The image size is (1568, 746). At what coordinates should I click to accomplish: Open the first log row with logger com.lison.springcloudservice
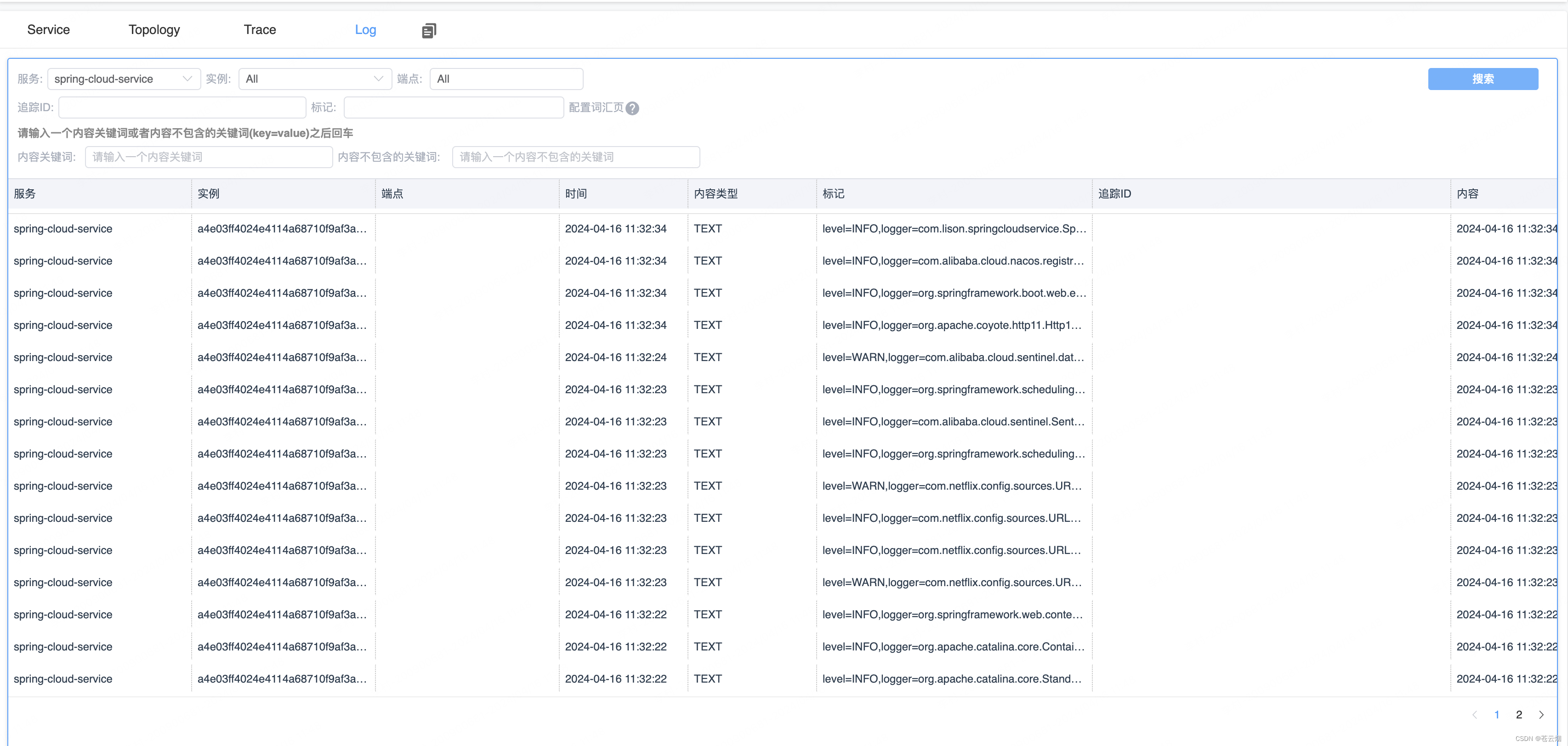point(953,229)
